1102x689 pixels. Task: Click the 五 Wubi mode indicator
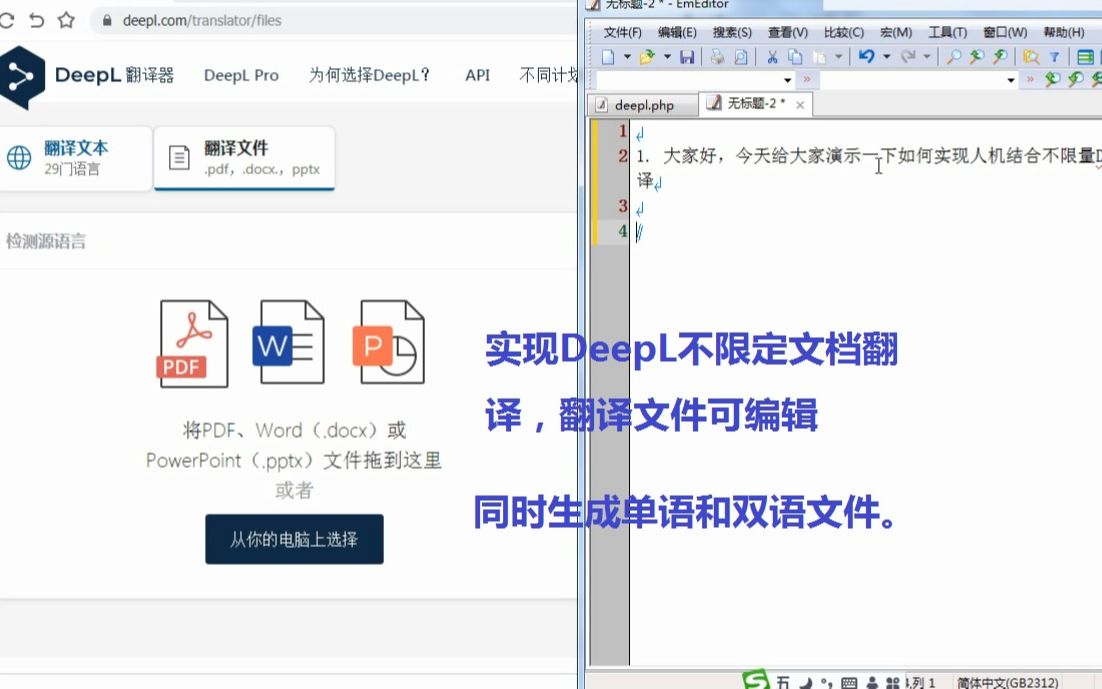pyautogui.click(x=783, y=682)
